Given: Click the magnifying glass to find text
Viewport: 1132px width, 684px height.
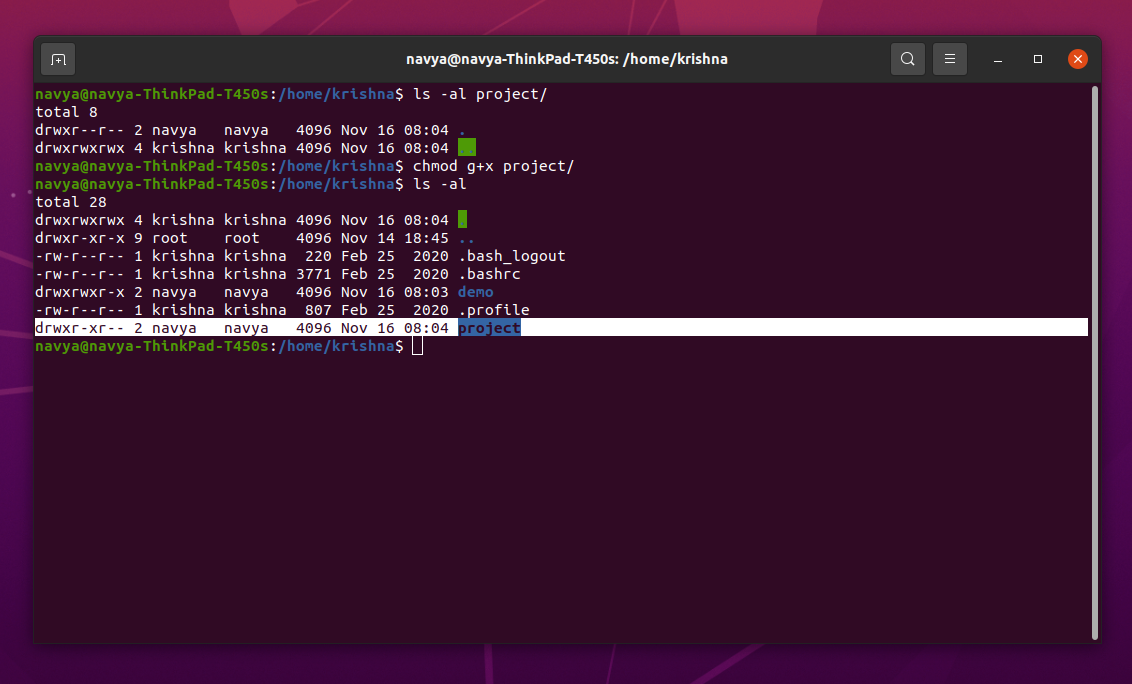Looking at the screenshot, I should pos(907,59).
